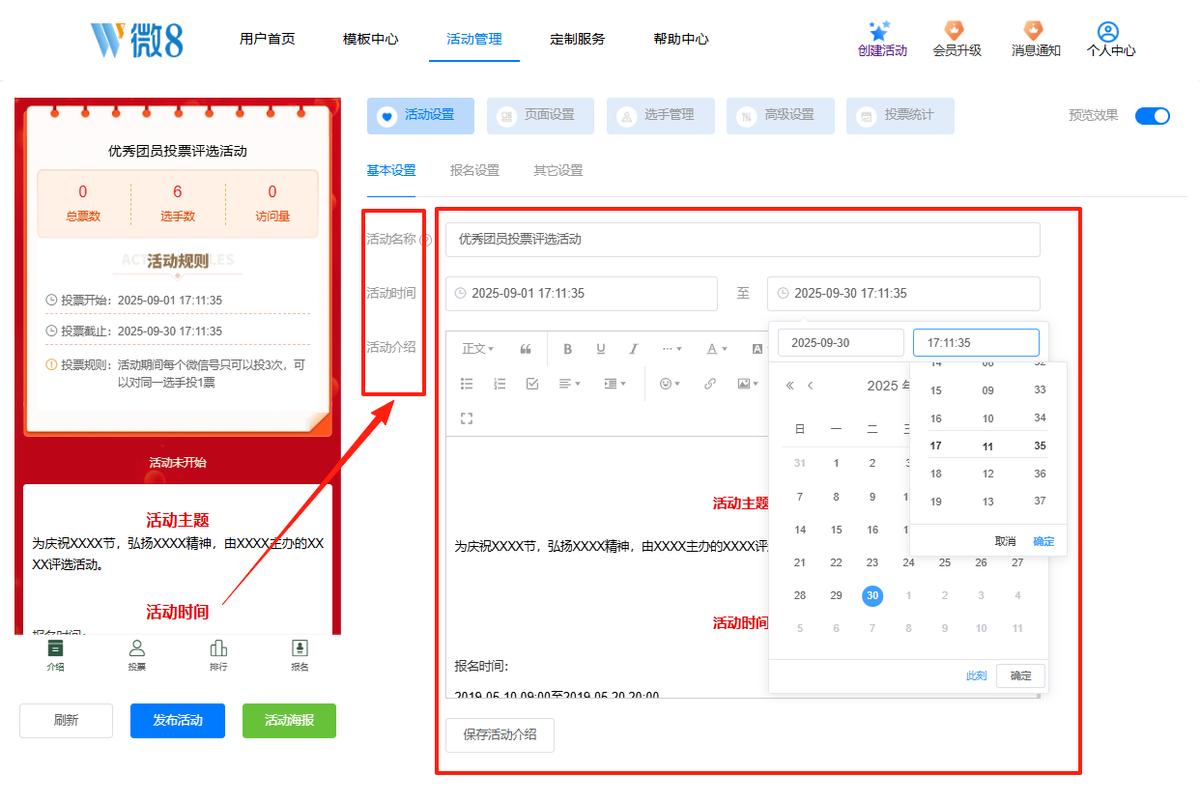Screen dimensions: 1200x805
Task: Tap the 投票 icon in the phone preview
Action: pyautogui.click(x=137, y=656)
